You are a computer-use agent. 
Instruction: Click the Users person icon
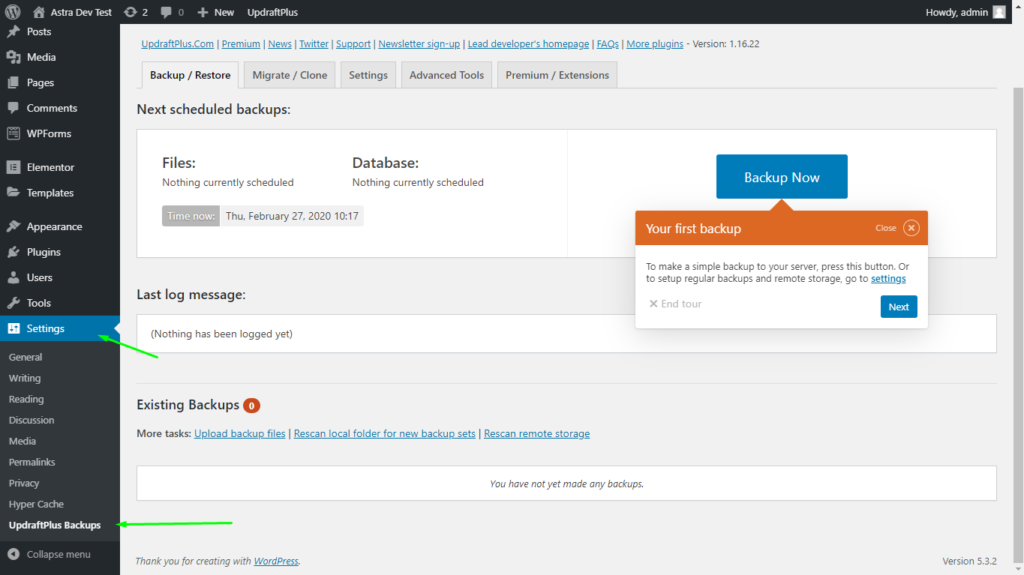point(13,277)
